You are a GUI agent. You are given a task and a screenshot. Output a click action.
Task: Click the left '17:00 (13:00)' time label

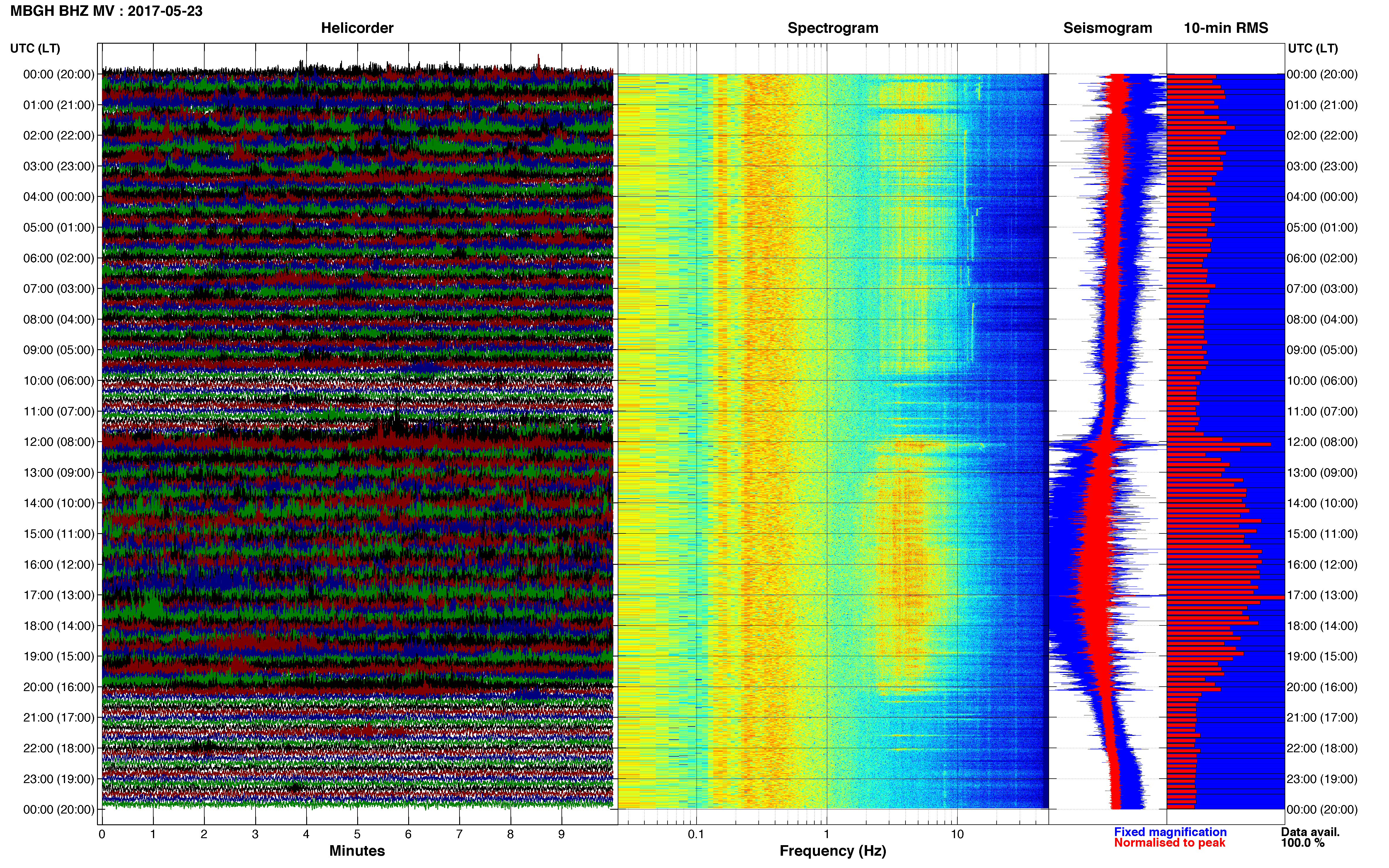click(x=59, y=595)
